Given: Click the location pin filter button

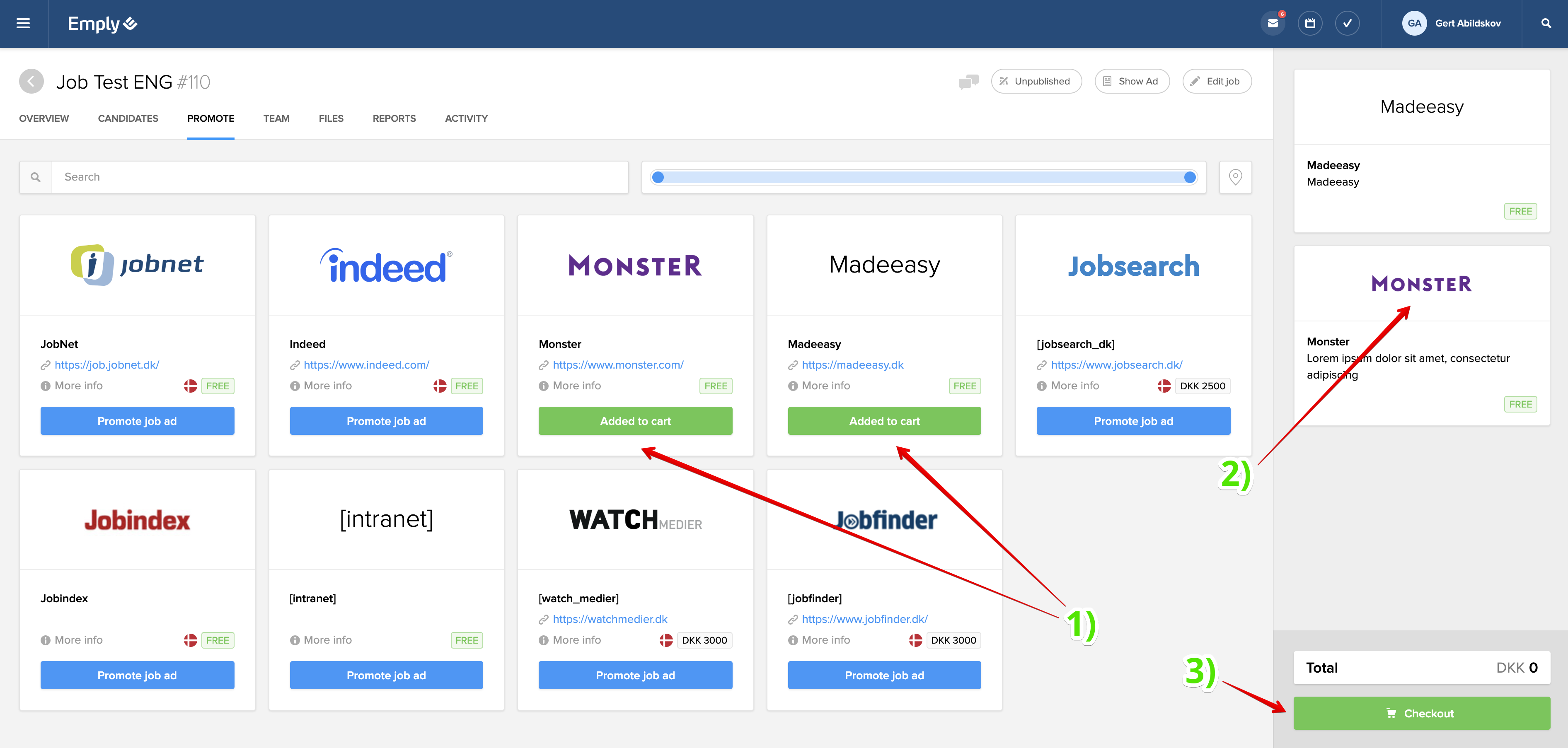Looking at the screenshot, I should click(x=1235, y=177).
